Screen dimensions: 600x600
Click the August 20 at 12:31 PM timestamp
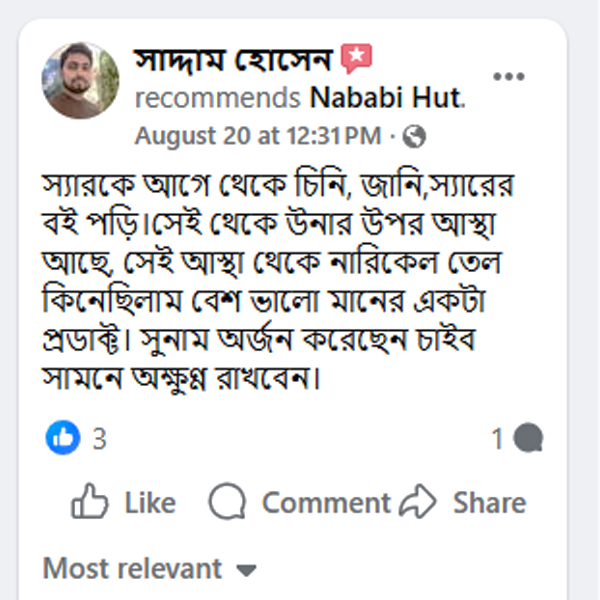[258, 135]
